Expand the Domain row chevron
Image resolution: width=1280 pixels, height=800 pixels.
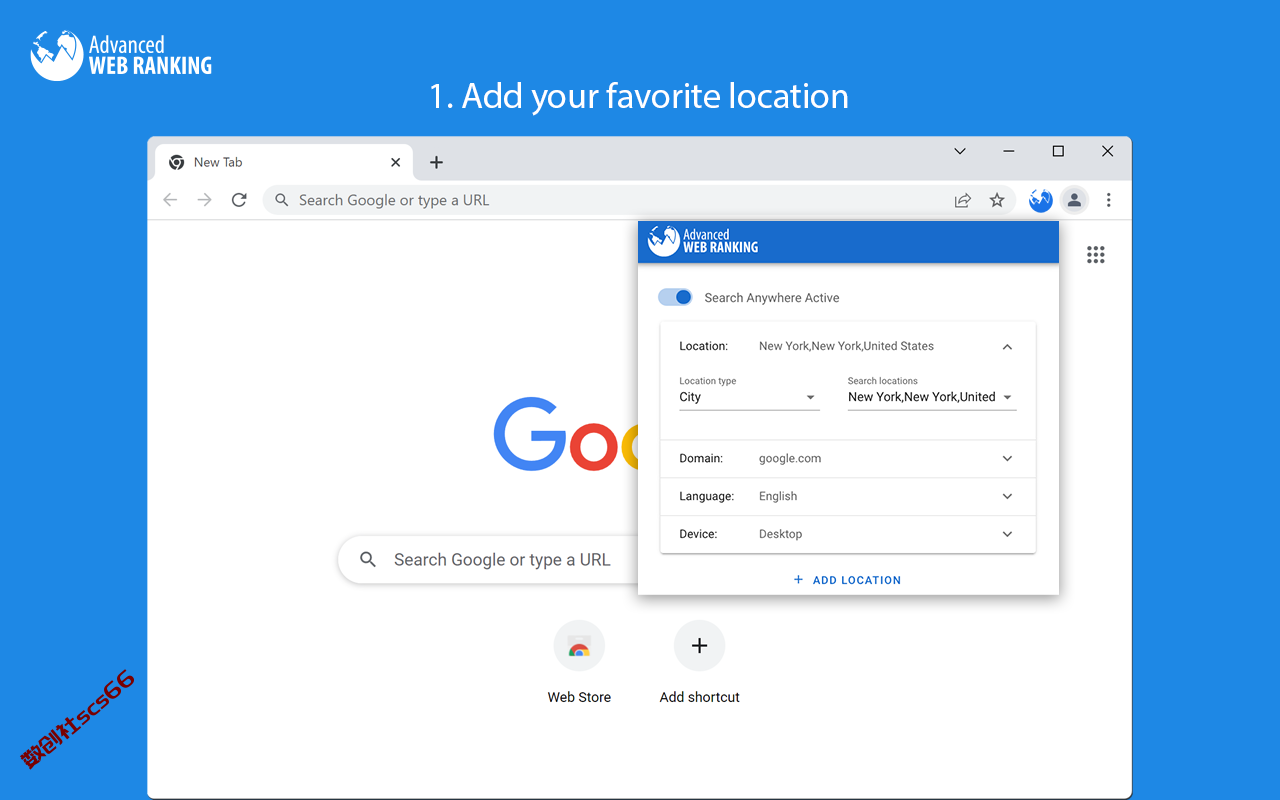[1007, 459]
